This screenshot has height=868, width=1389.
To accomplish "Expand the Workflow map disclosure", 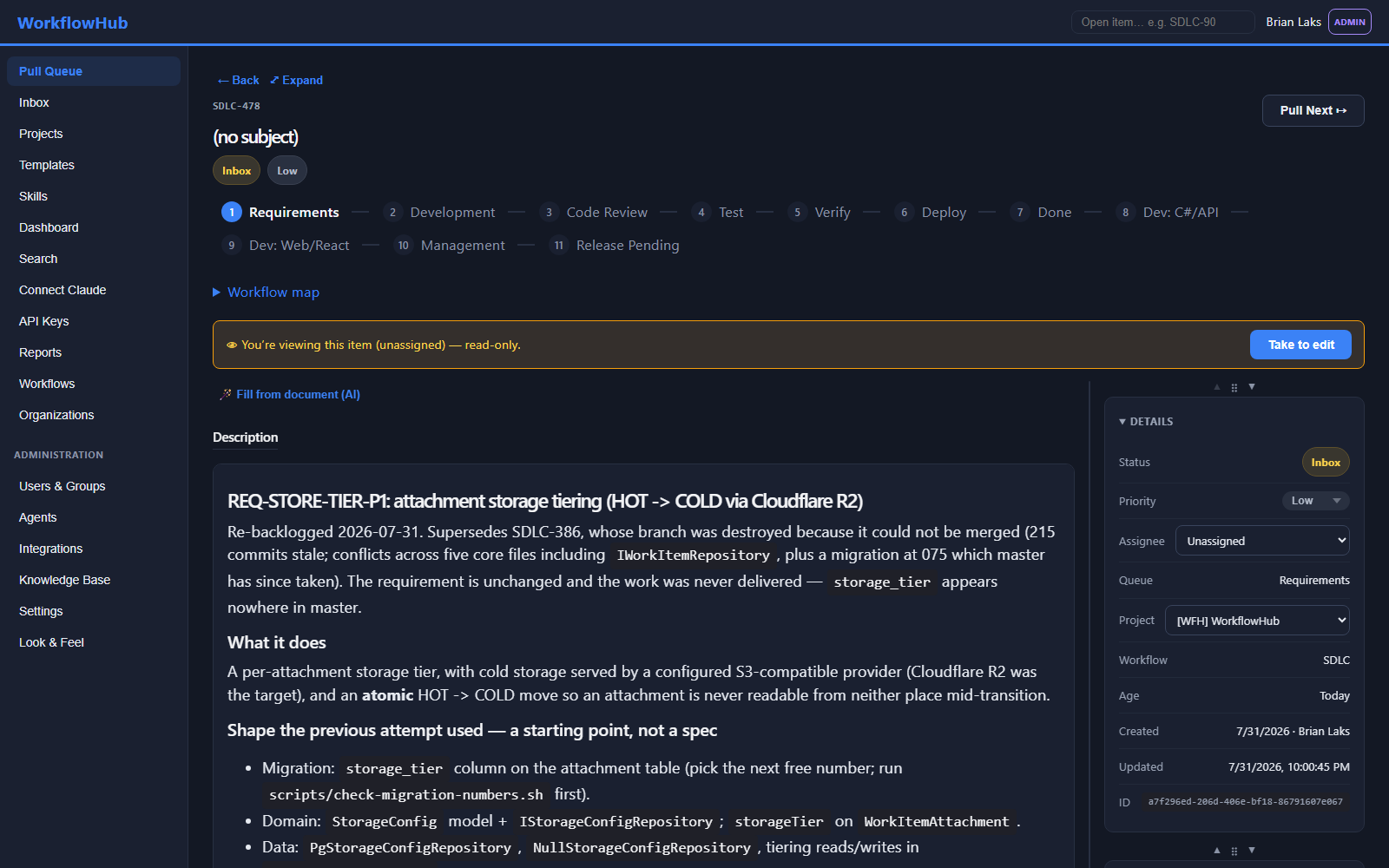I will click(267, 293).
